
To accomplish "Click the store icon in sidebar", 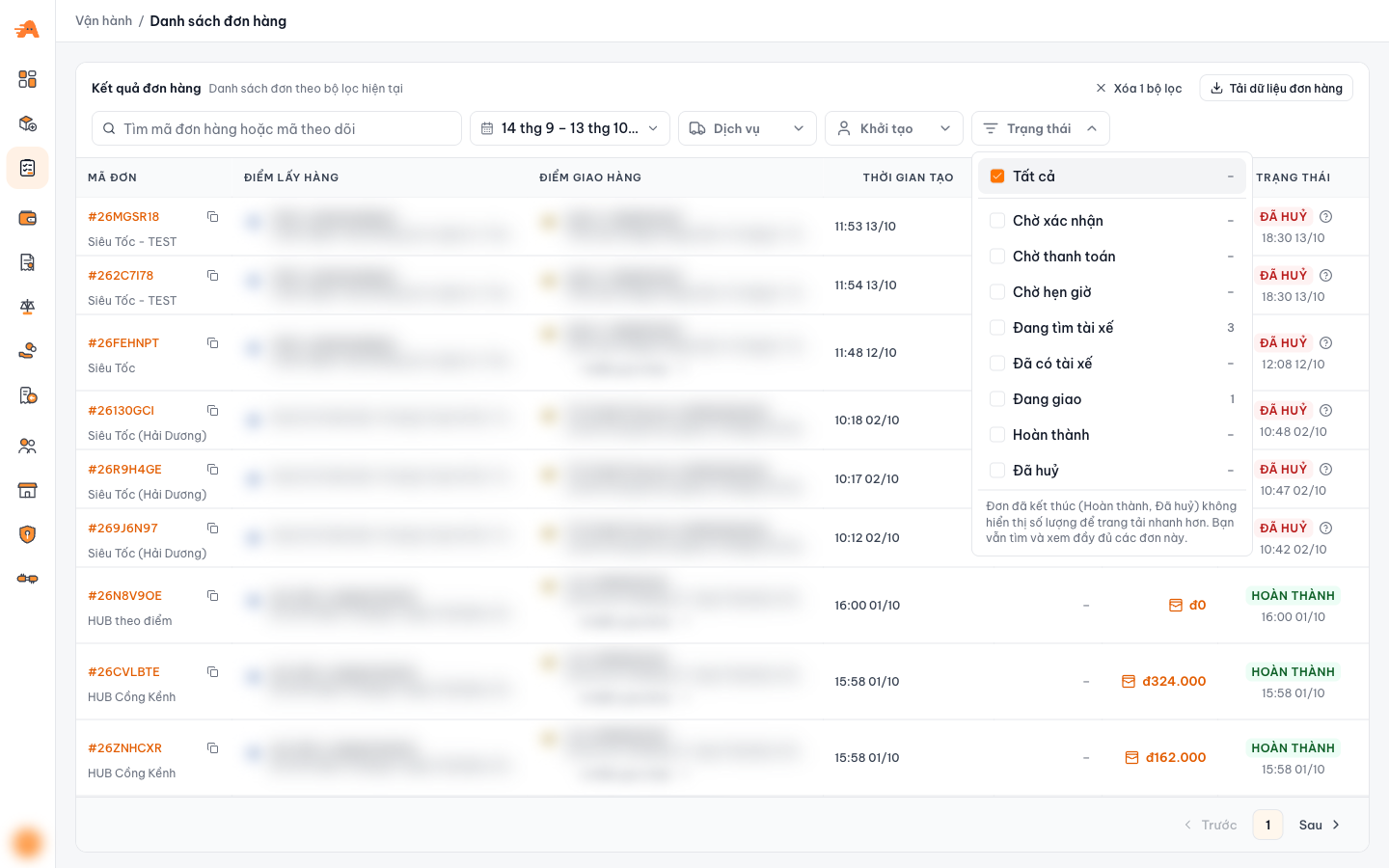I will [x=27, y=490].
